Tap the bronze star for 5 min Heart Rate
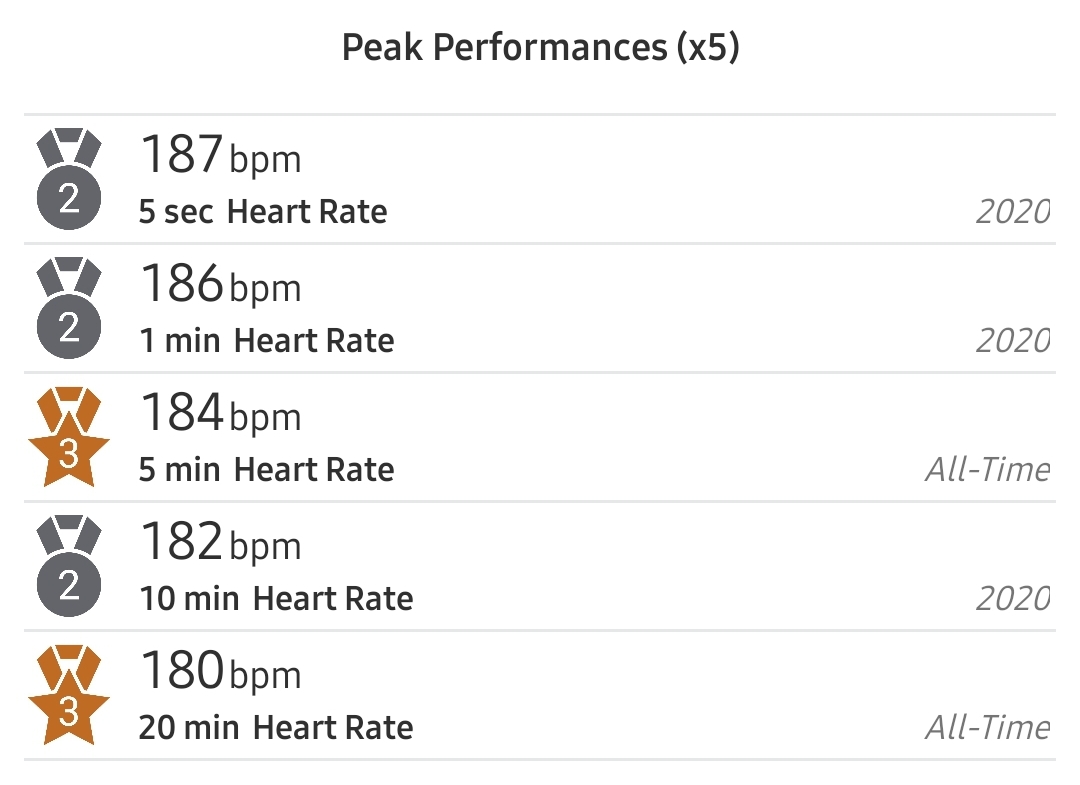1080x785 pixels. (68, 438)
